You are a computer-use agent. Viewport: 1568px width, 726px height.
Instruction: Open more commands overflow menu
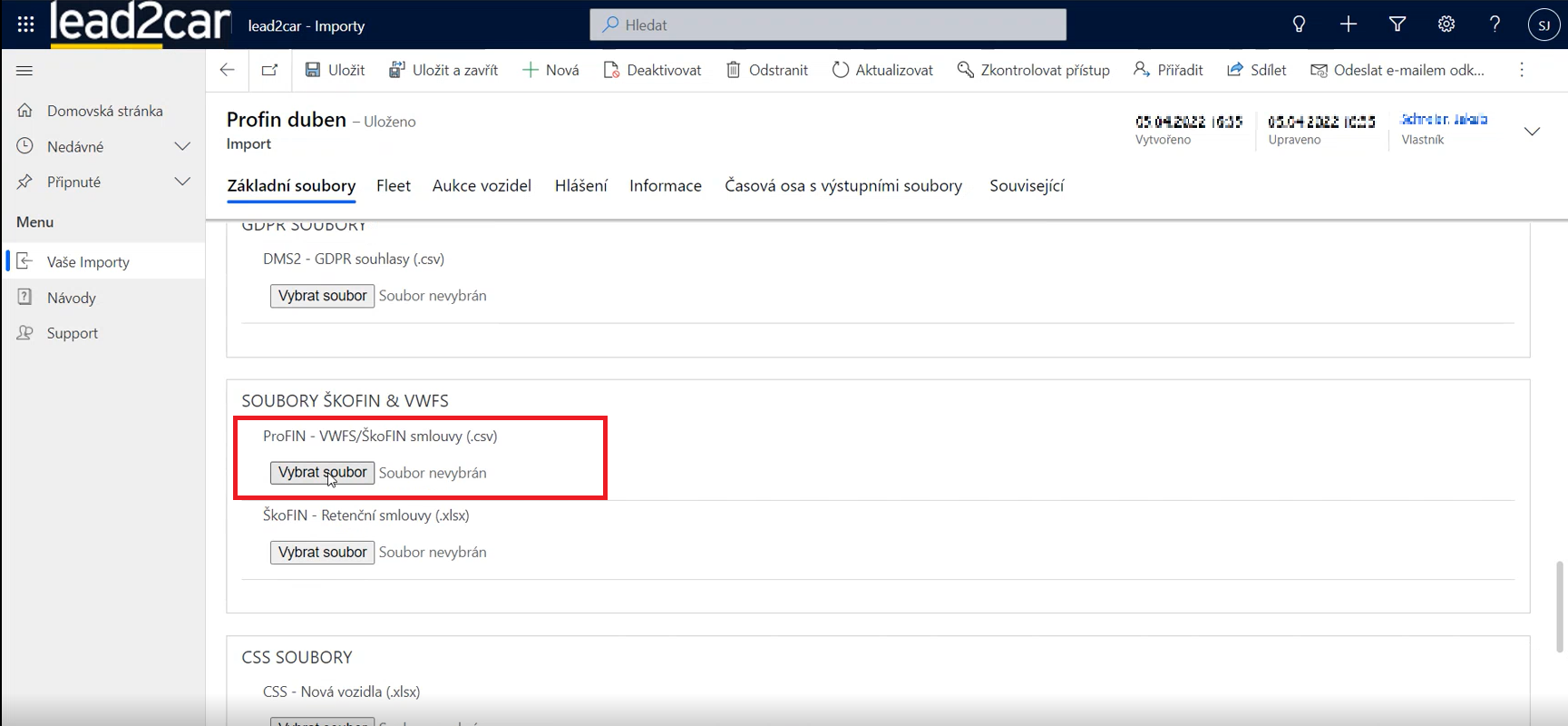(x=1522, y=70)
